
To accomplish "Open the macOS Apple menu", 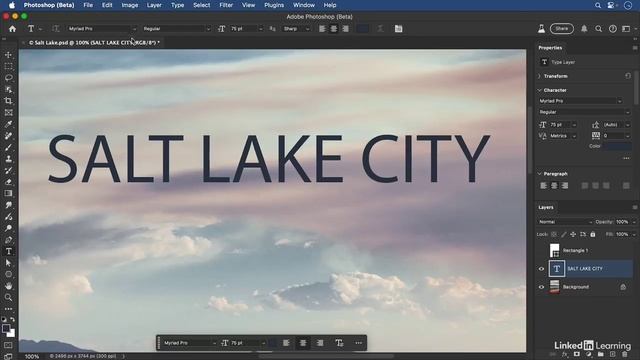I will [x=12, y=5].
